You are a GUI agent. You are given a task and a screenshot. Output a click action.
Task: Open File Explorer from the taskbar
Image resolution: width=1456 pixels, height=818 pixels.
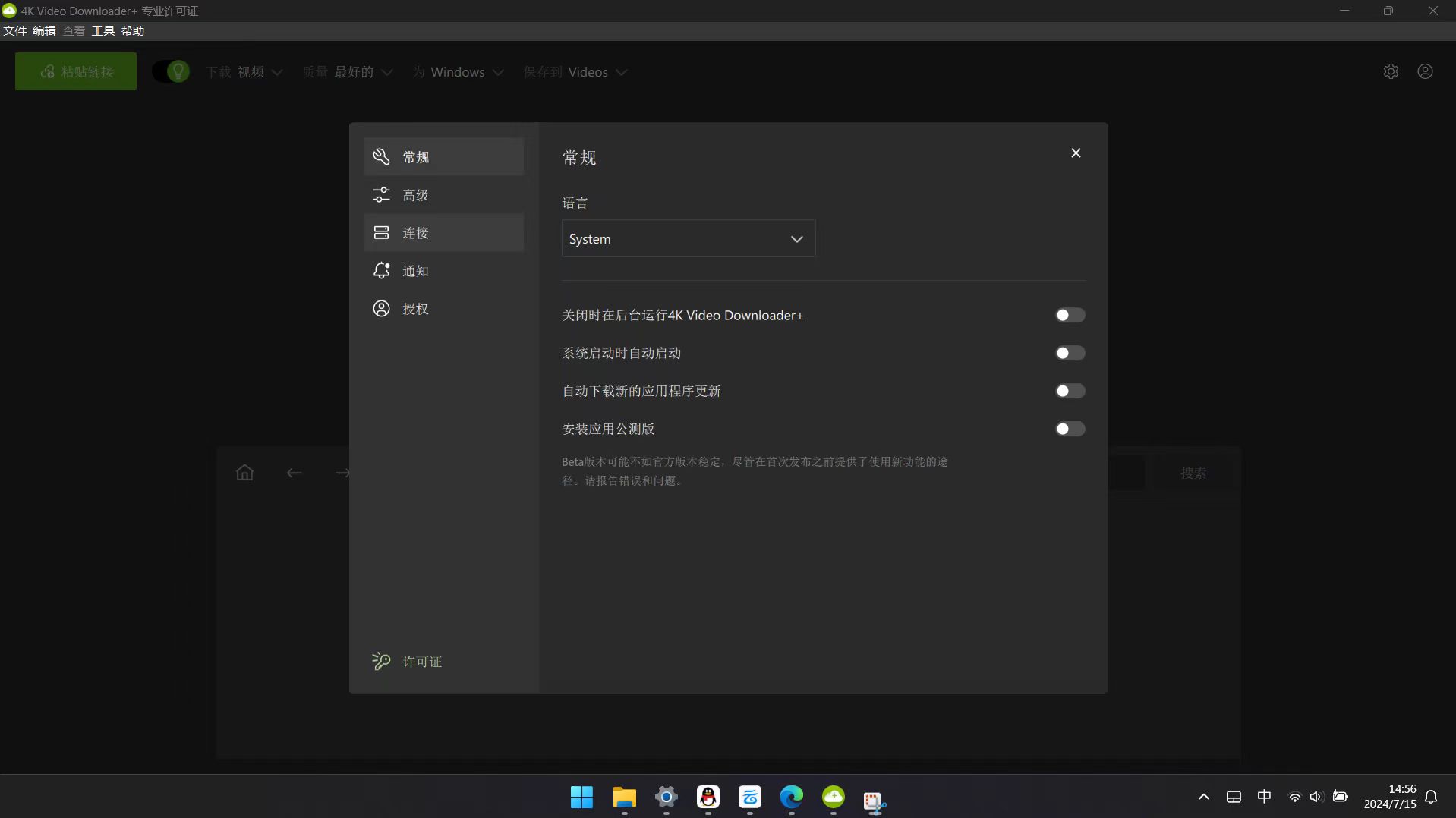(x=624, y=797)
